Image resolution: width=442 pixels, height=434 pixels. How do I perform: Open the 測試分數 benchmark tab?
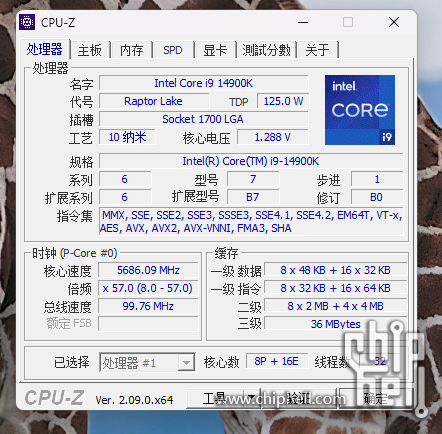tap(266, 50)
